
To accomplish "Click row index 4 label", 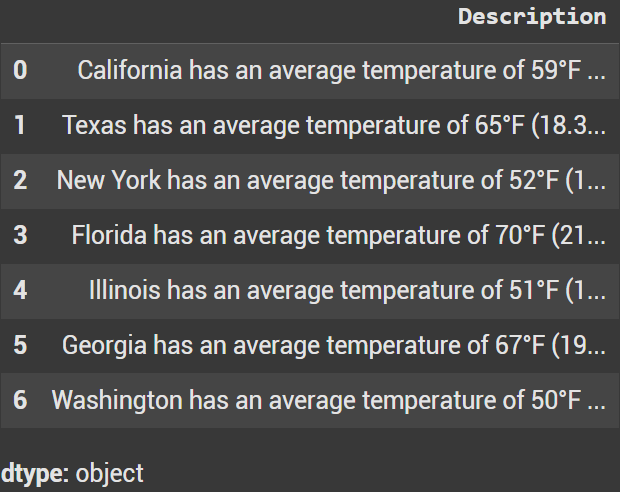I will point(20,290).
